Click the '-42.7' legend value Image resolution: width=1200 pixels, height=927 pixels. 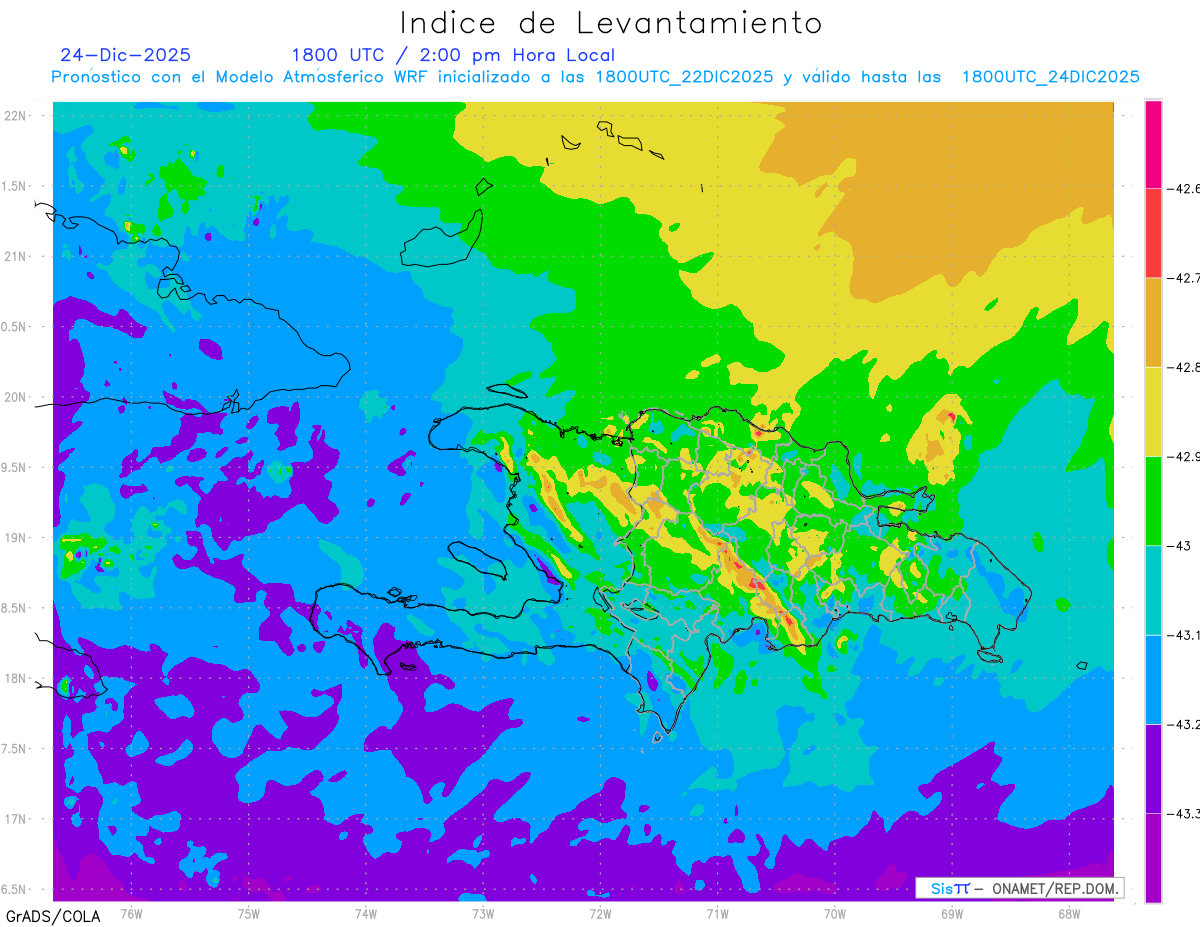1186,278
